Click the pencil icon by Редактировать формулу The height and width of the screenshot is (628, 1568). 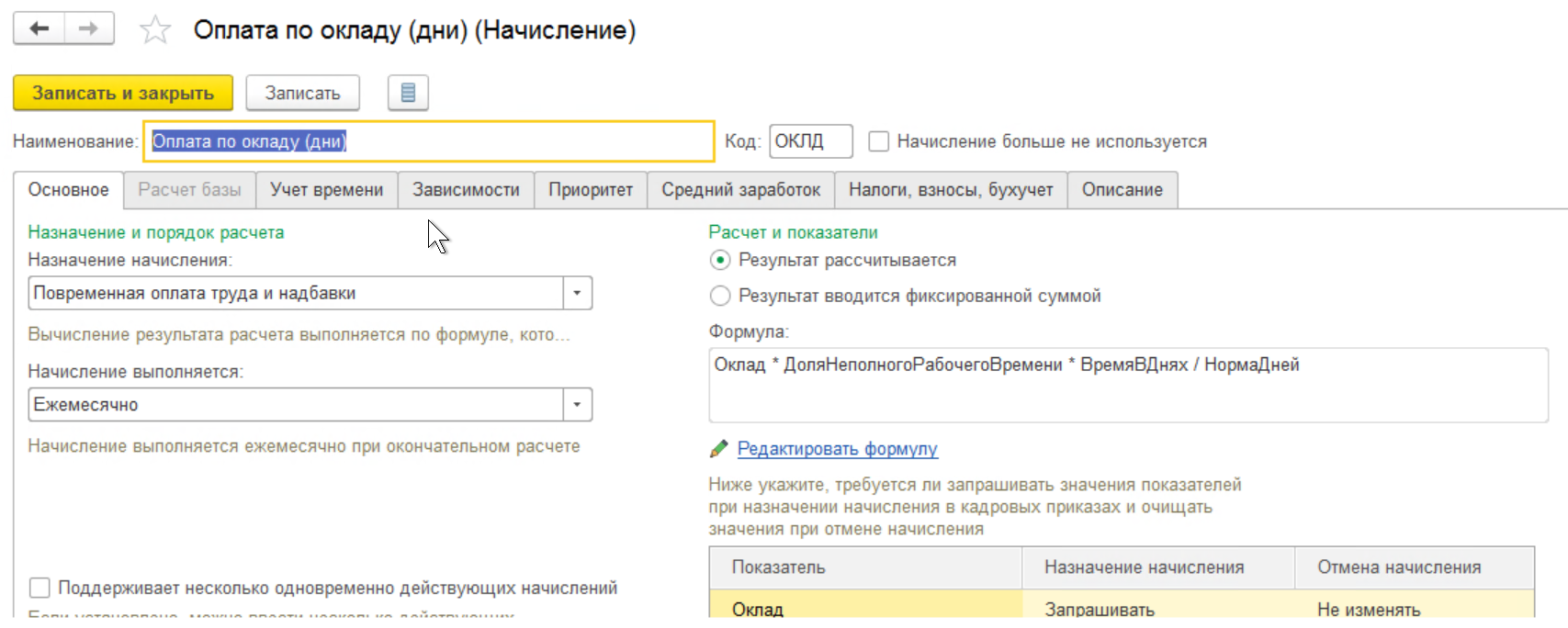click(x=719, y=448)
